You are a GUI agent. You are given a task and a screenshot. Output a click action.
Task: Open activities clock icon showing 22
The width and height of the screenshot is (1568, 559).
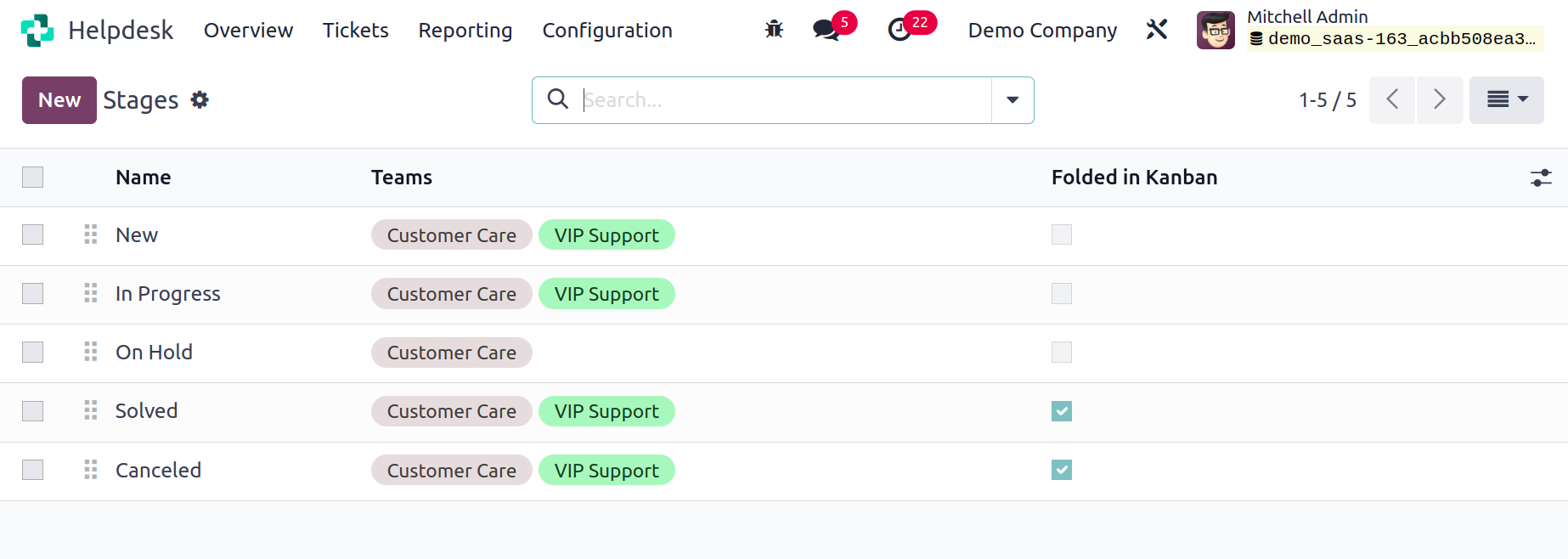[x=911, y=28]
